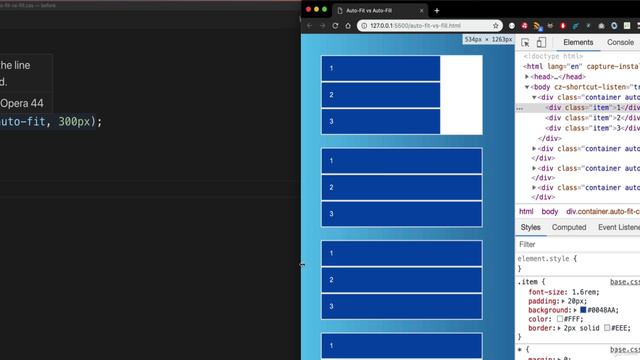Click the white round face extension icon

[x=512, y=26]
